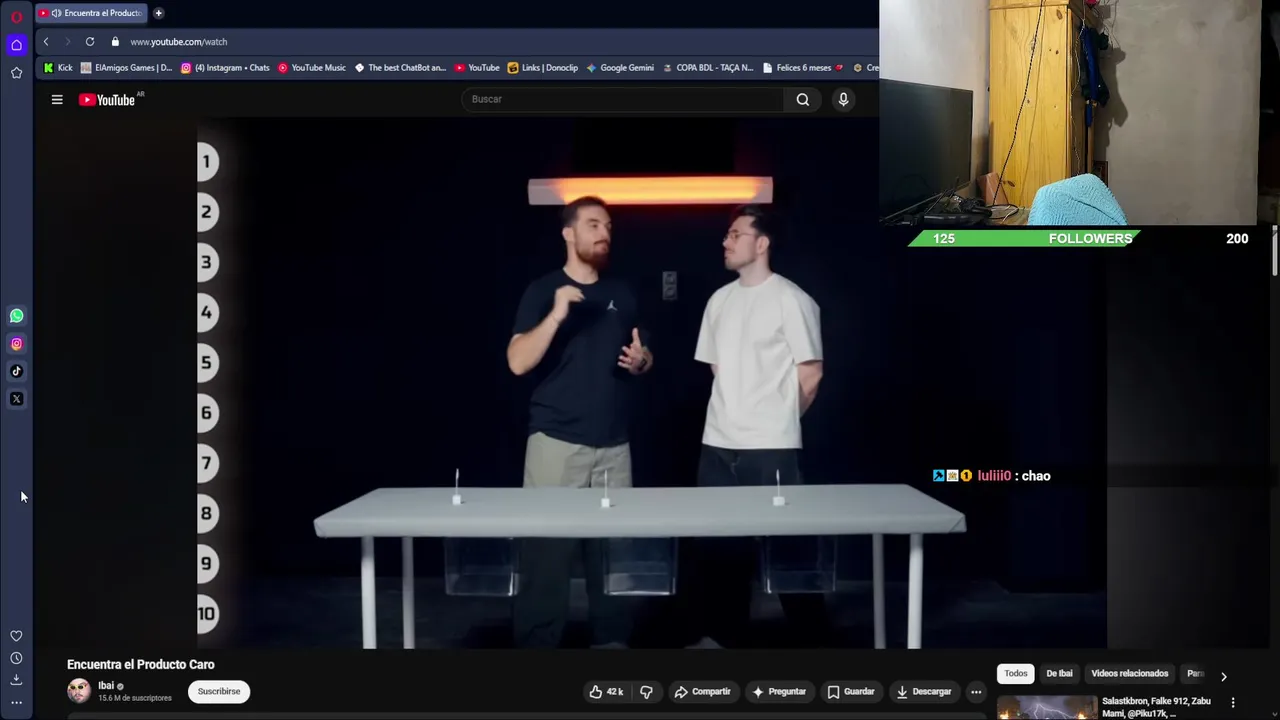Click Suscribirse button
Screen dimensions: 1280x720
(x=219, y=692)
